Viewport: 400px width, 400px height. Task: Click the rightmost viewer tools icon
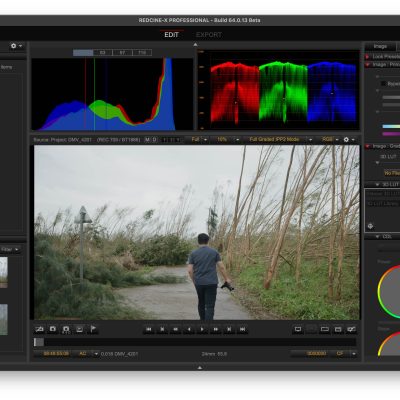pos(351,329)
